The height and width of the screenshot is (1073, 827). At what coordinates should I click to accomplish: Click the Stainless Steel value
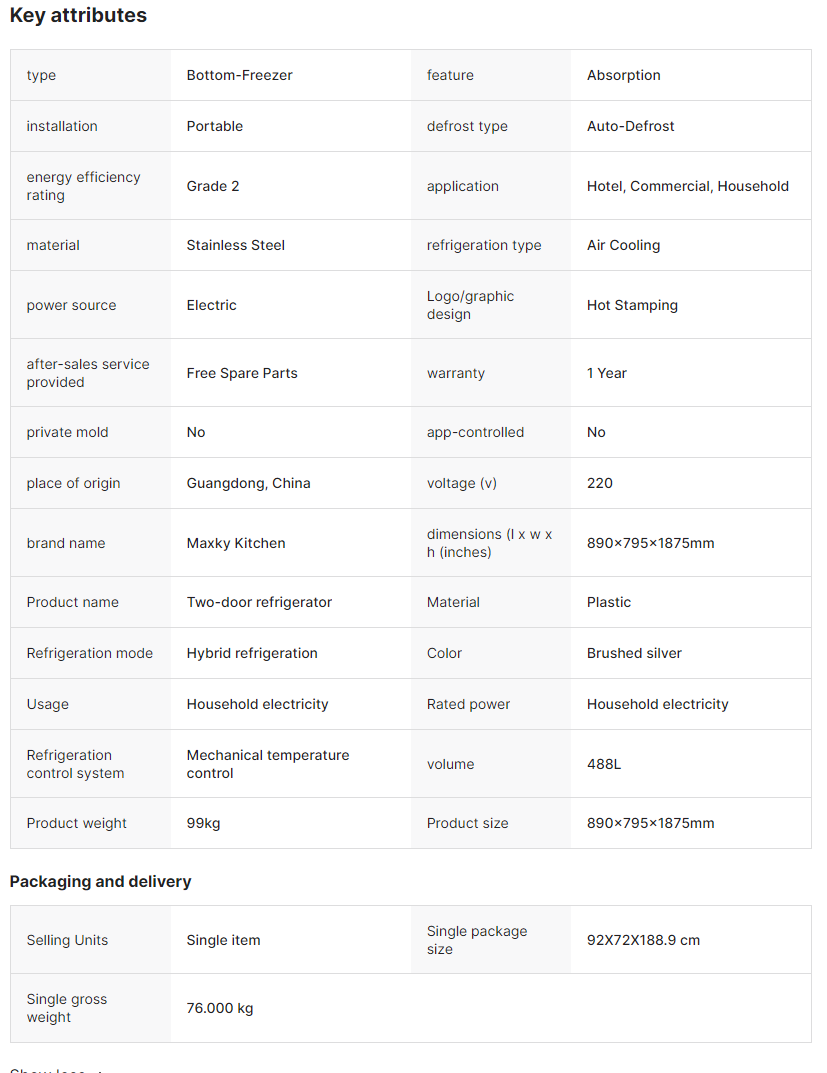click(236, 245)
